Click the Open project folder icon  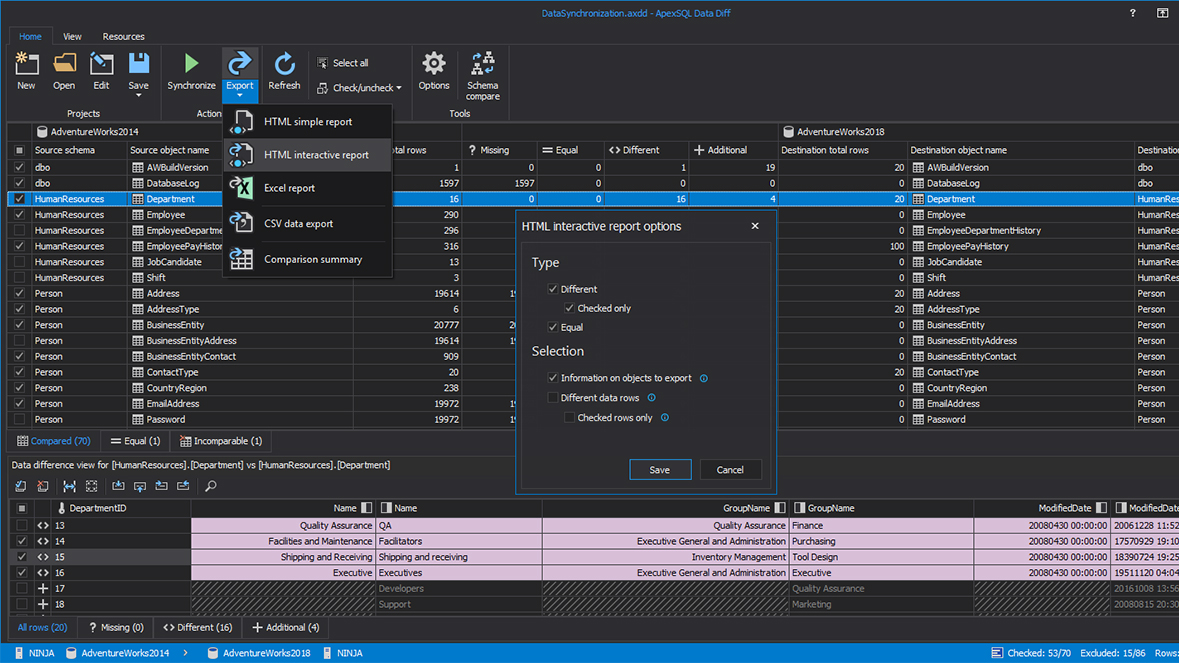pos(64,64)
